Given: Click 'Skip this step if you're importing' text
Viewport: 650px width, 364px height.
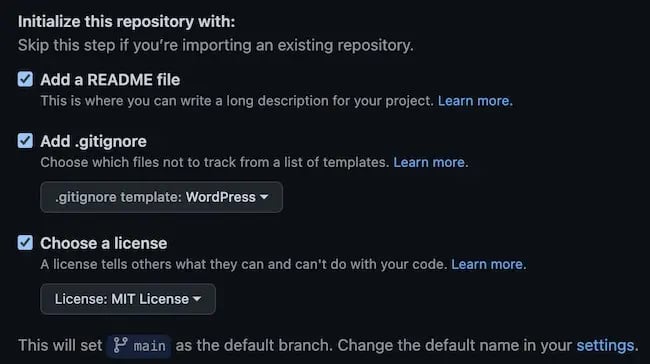Looking at the screenshot, I should (x=216, y=45).
